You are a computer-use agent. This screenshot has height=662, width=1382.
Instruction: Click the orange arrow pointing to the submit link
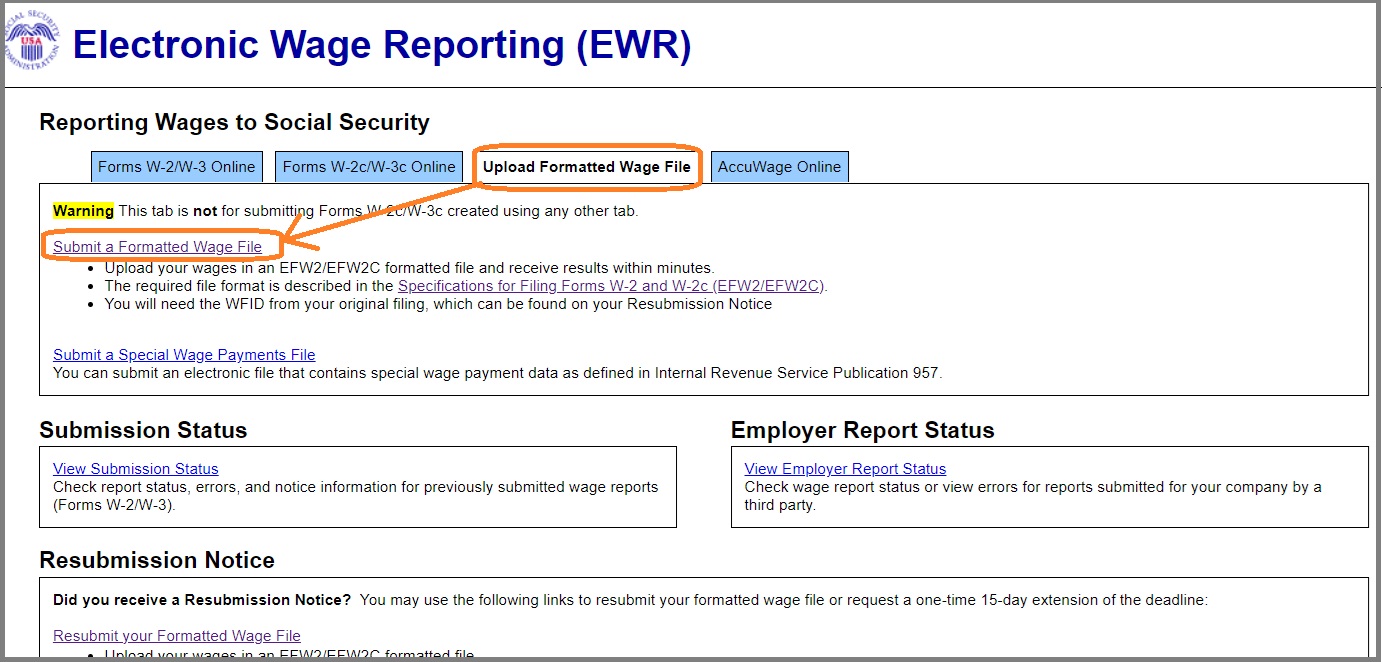point(380,214)
